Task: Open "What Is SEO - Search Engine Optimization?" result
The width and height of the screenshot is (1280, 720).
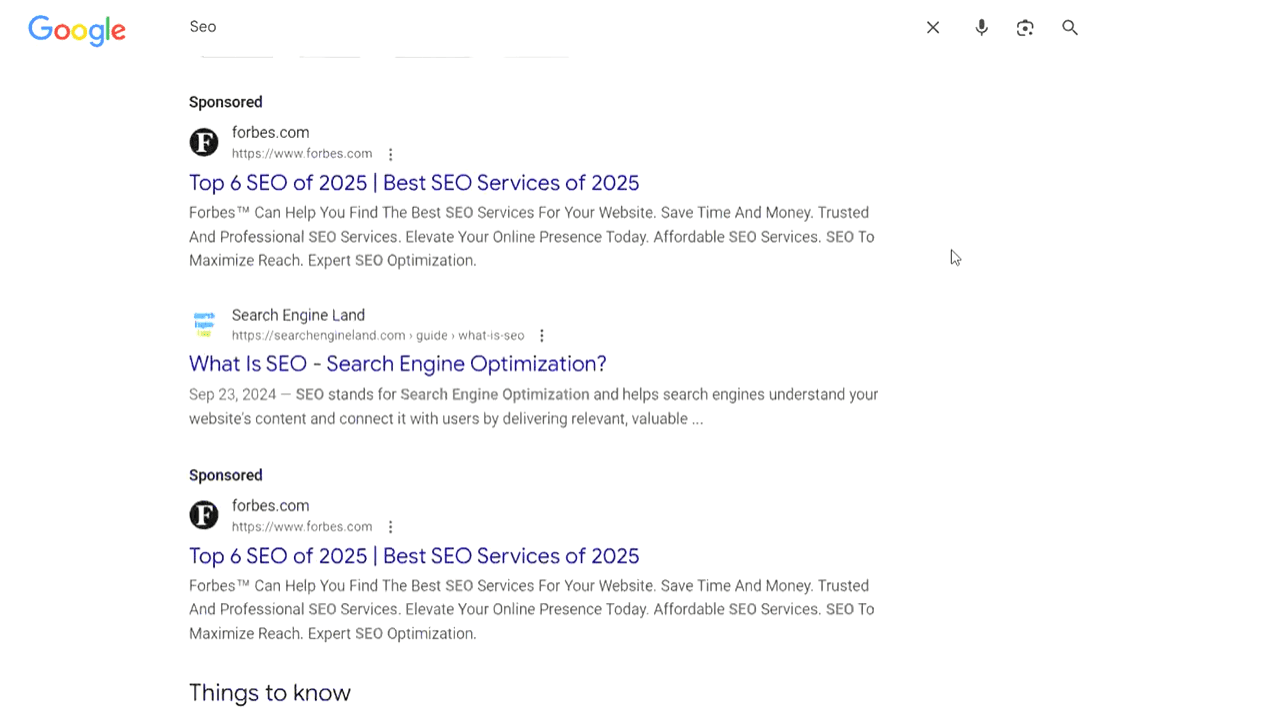Action: [x=397, y=364]
